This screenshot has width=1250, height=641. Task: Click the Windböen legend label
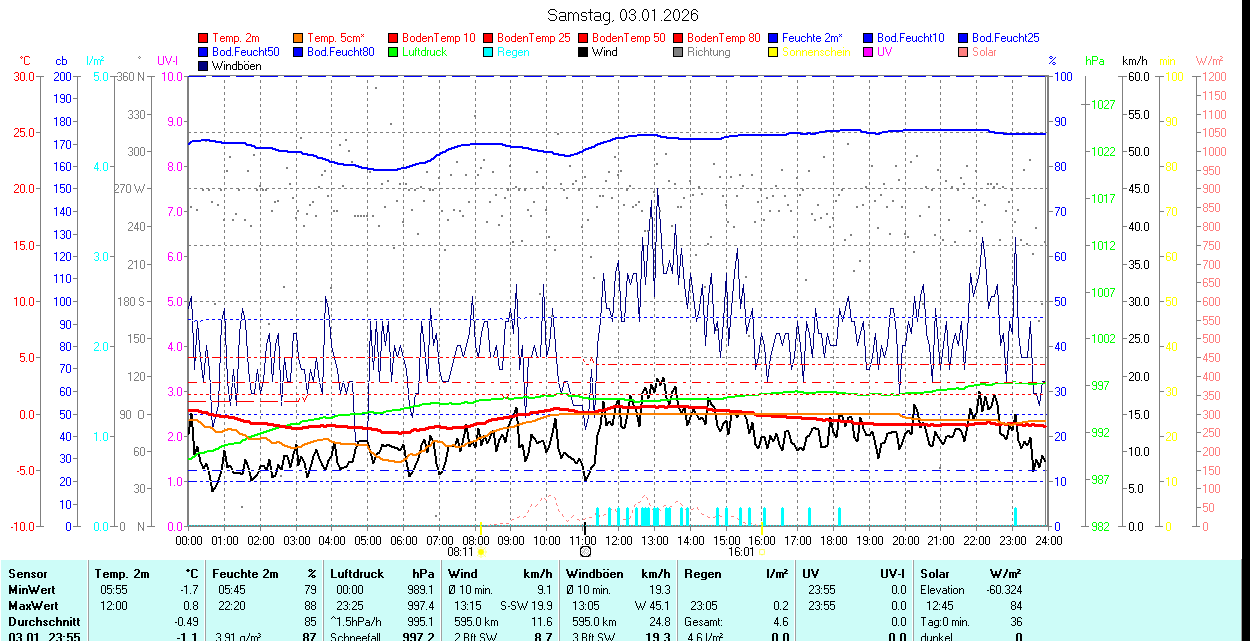[238, 66]
